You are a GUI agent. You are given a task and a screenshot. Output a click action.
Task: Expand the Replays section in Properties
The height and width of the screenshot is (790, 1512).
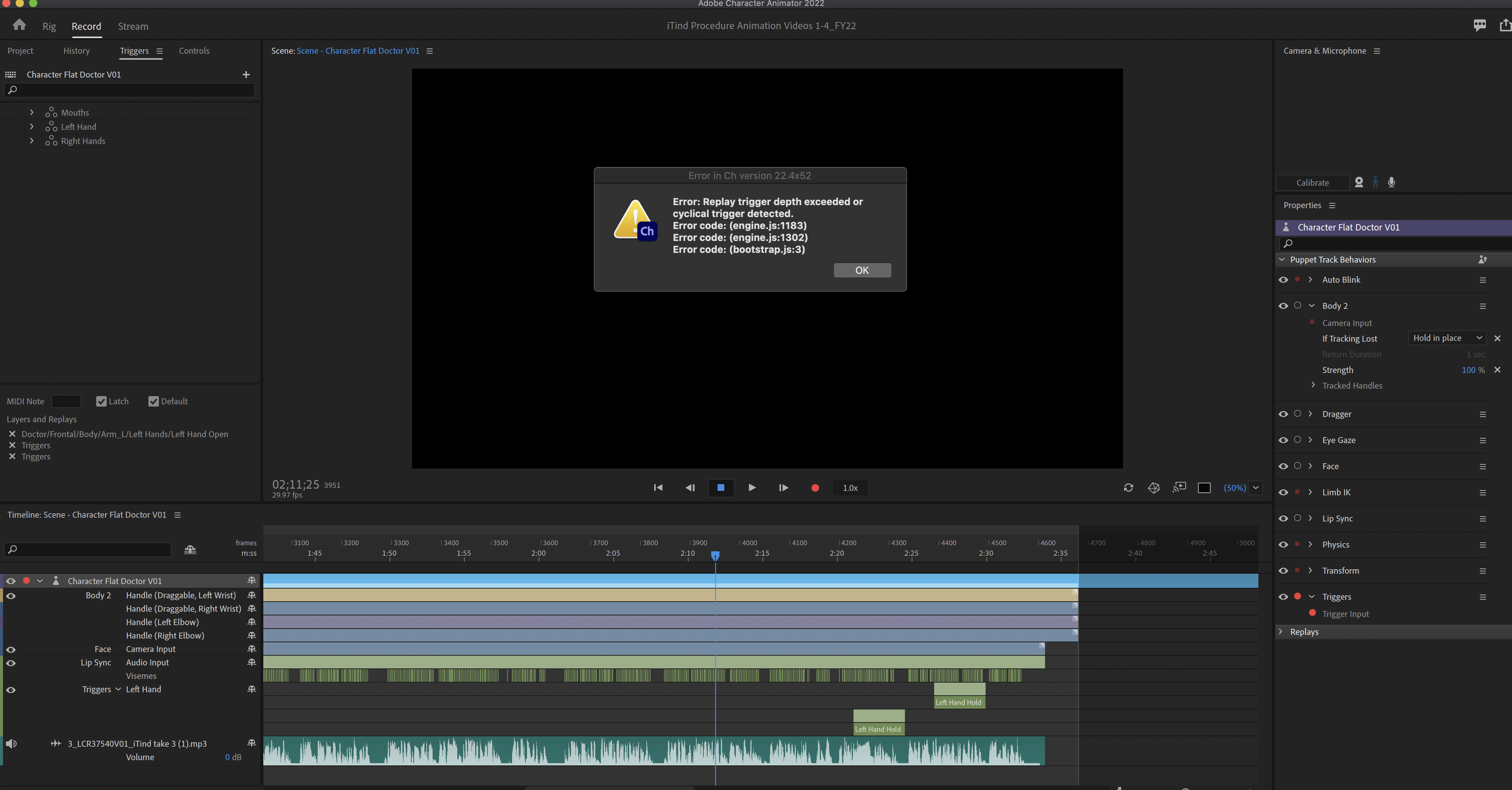point(1281,631)
